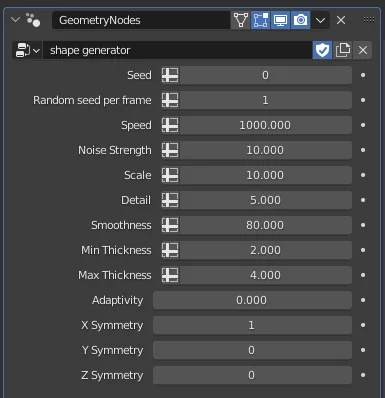Screen dimensions: 385x398
Task: Edit the shape generator node group name
Action: [177, 50]
